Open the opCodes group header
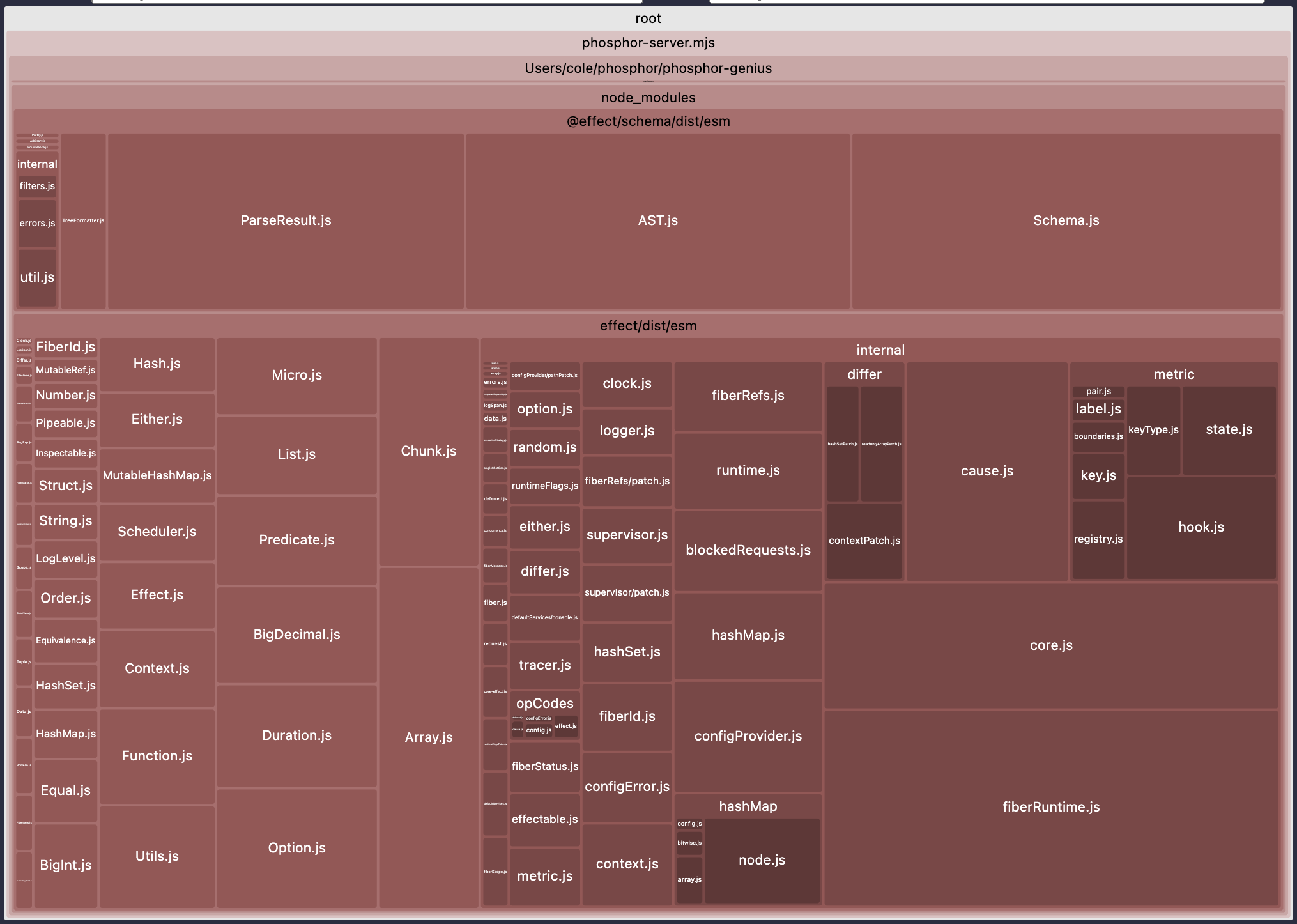The width and height of the screenshot is (1297, 924). click(x=544, y=704)
